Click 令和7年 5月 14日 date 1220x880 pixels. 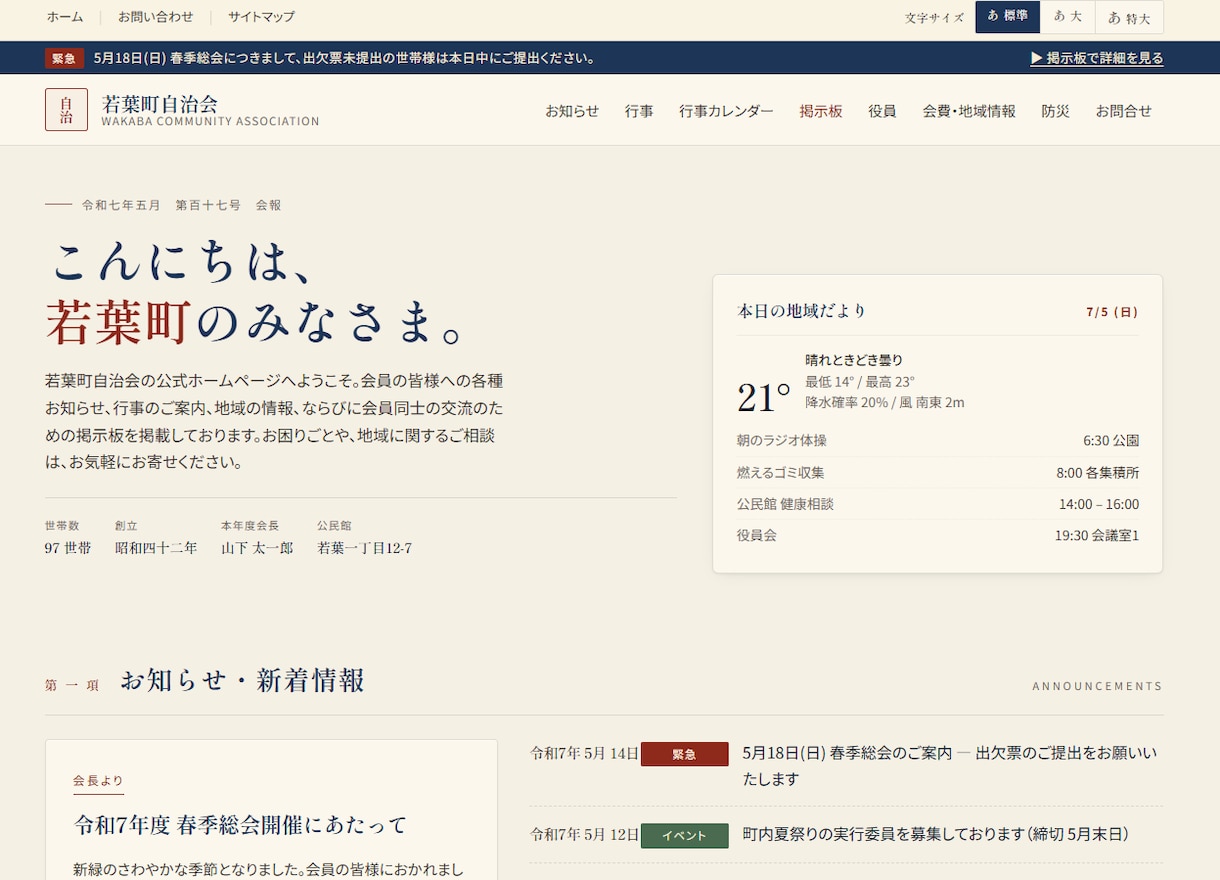584,754
